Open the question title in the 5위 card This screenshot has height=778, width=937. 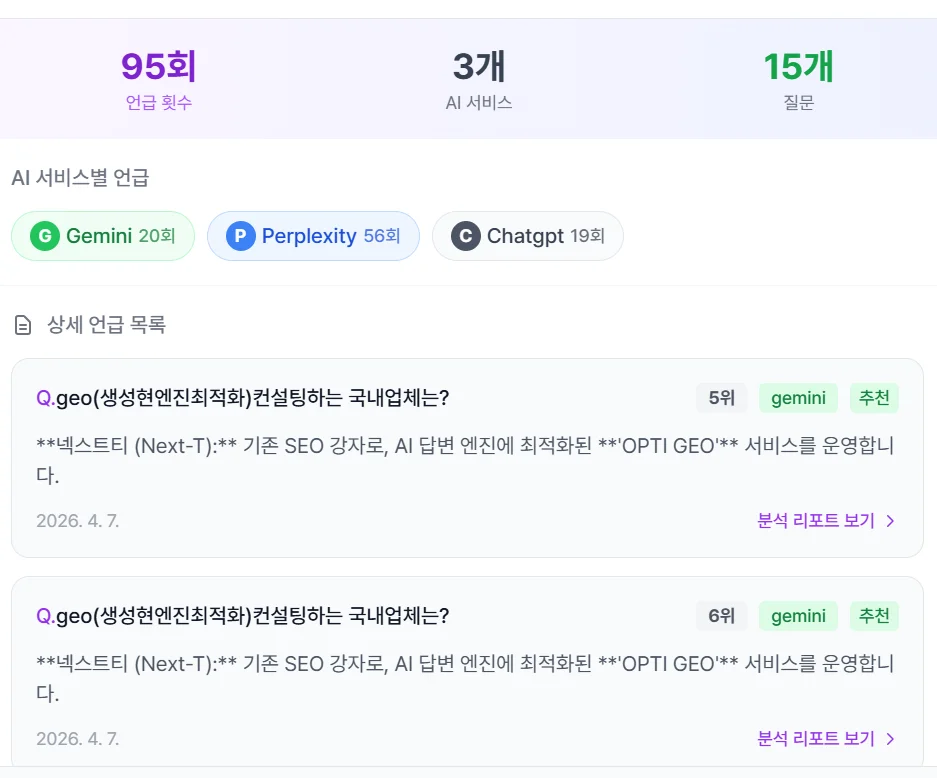click(243, 398)
